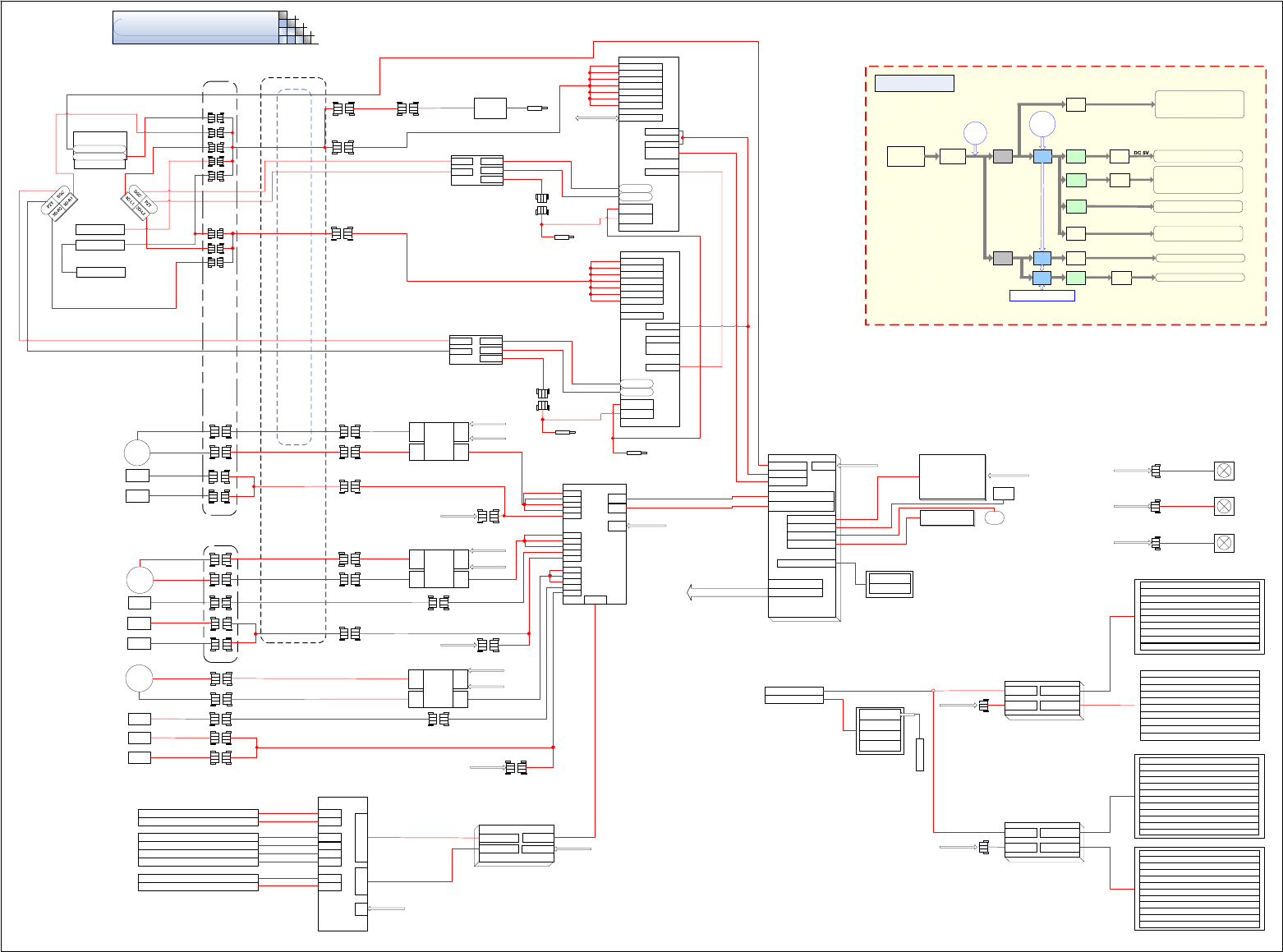Select the small oval beside the monitor box
Viewport: 1283px width, 952px height.
(x=995, y=517)
